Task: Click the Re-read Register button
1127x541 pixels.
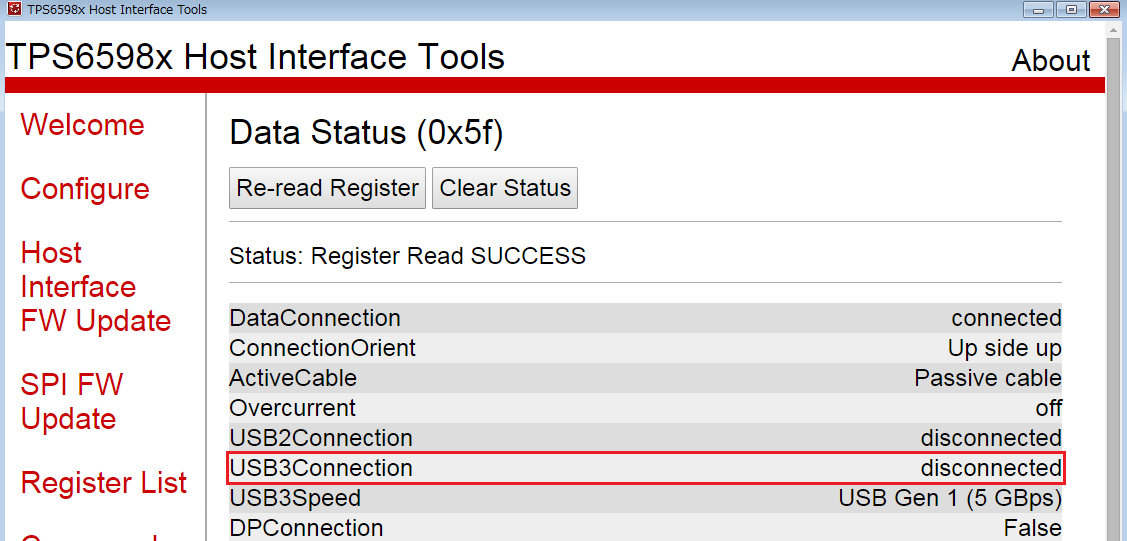Action: click(328, 188)
